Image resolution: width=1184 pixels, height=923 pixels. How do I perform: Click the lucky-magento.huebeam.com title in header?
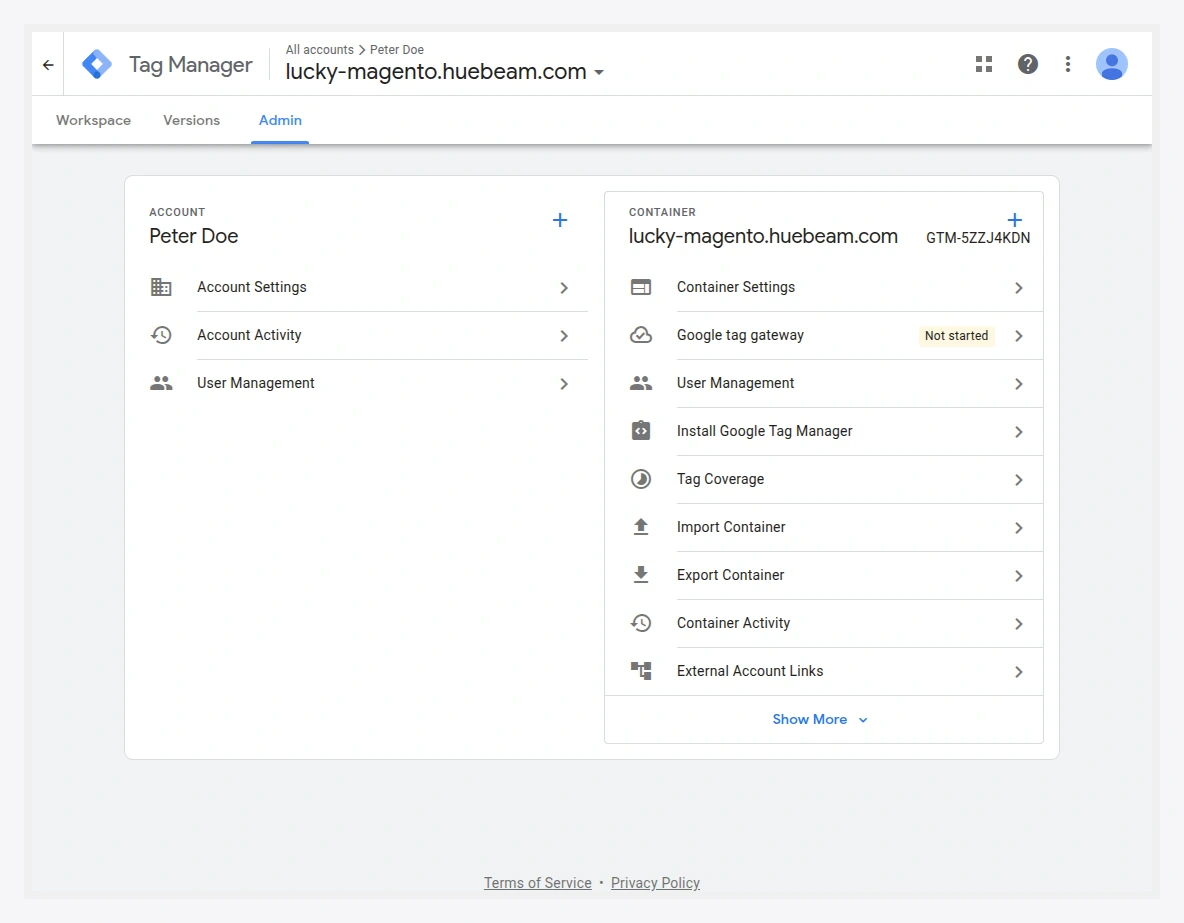[x=436, y=72]
